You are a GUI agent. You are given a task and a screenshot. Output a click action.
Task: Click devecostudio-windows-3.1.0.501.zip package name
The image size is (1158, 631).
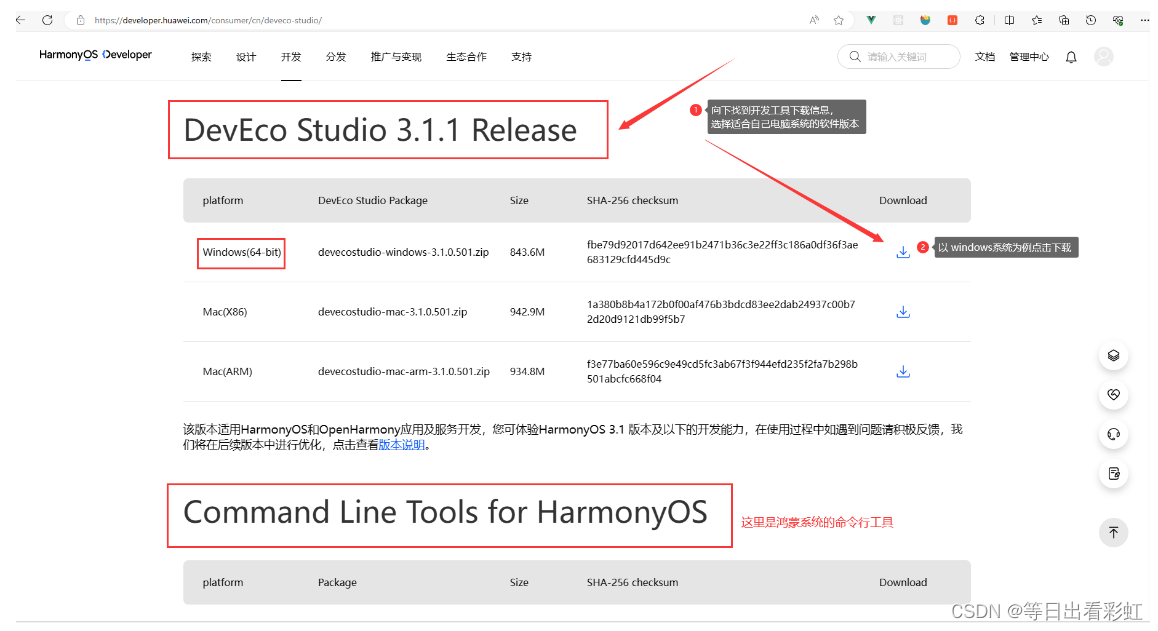(x=403, y=252)
